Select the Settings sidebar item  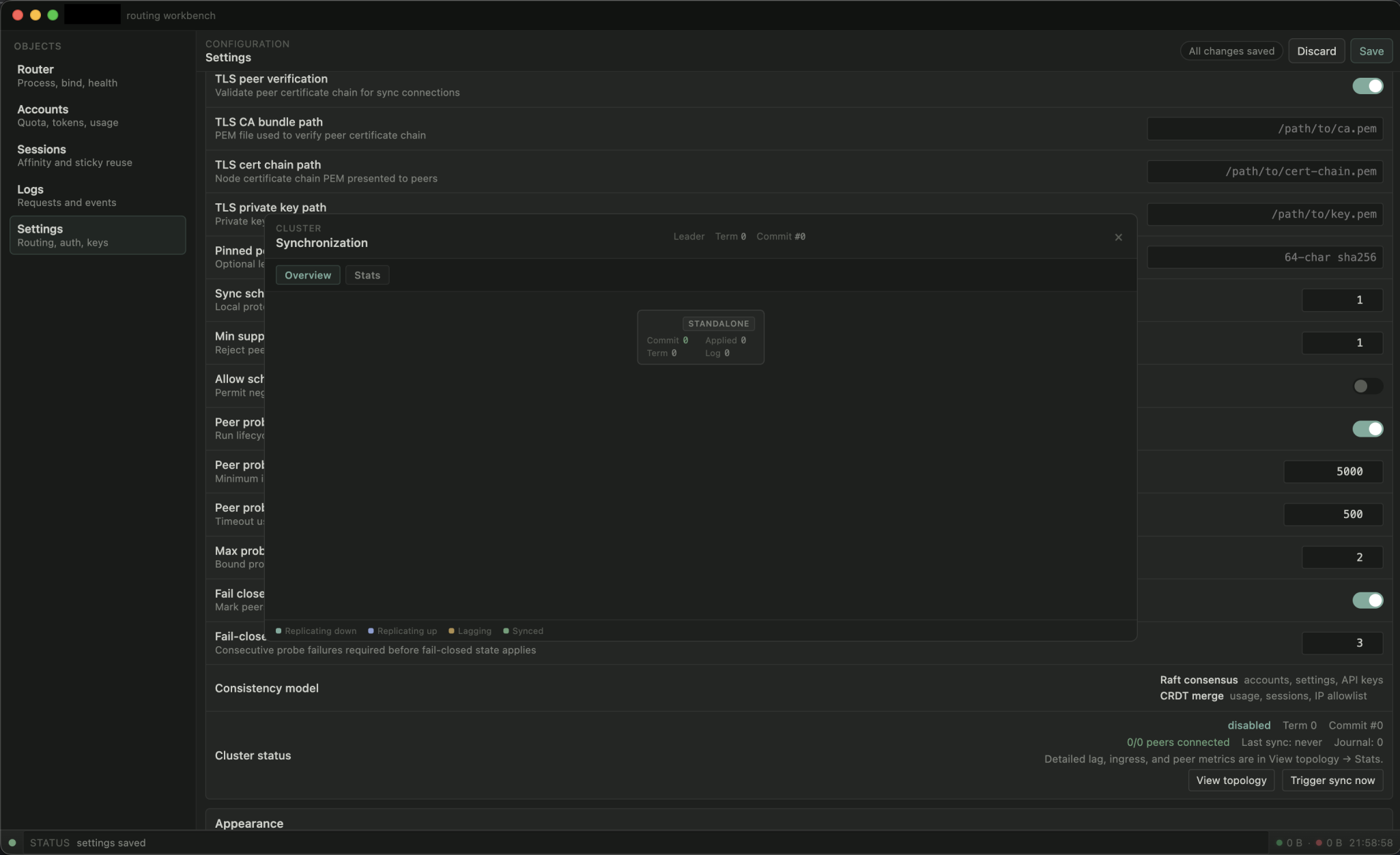point(98,235)
